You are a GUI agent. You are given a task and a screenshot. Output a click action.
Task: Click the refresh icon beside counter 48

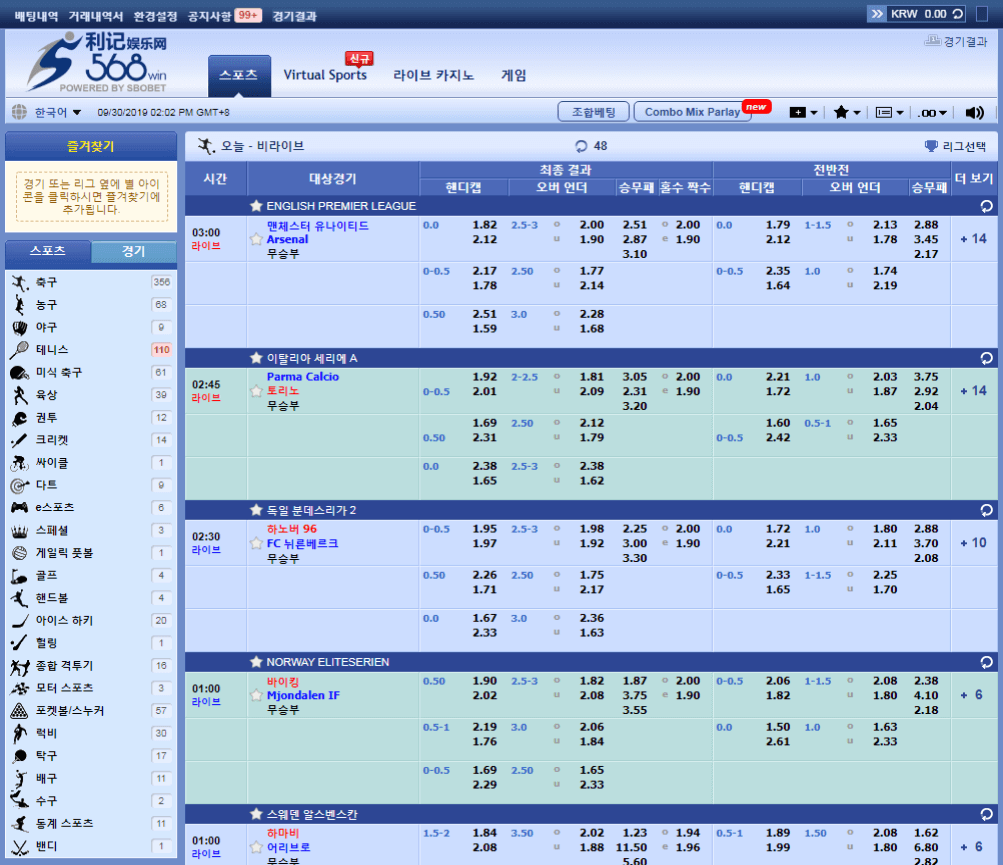581,146
